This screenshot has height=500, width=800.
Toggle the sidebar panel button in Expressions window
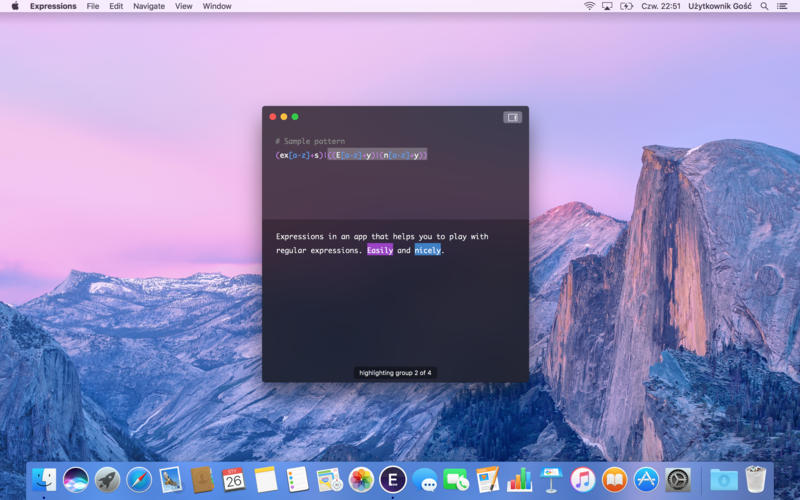pyautogui.click(x=512, y=117)
